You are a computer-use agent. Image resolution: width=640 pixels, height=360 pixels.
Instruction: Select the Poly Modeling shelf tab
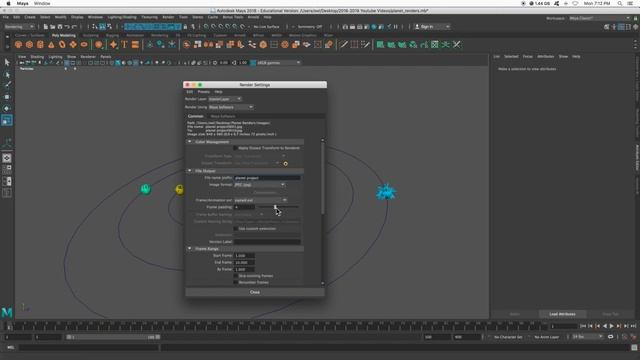point(64,36)
